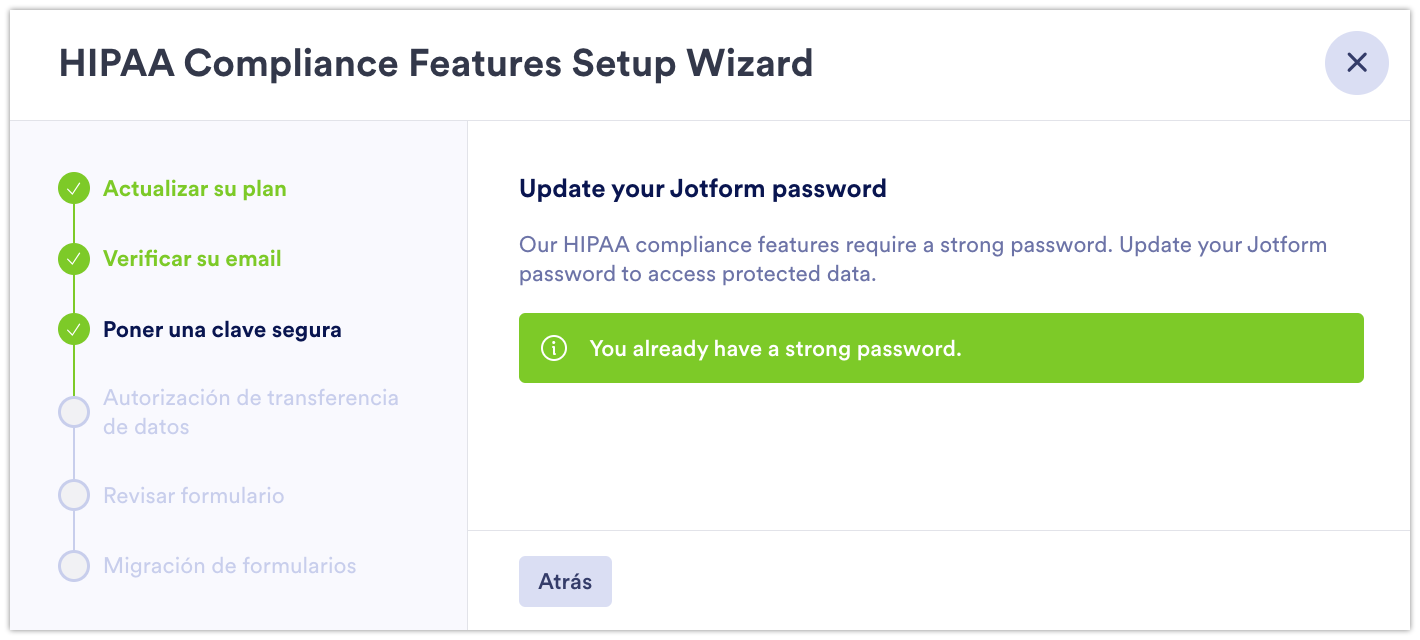Click the checkmark beside Poner una clave segura

tap(74, 329)
